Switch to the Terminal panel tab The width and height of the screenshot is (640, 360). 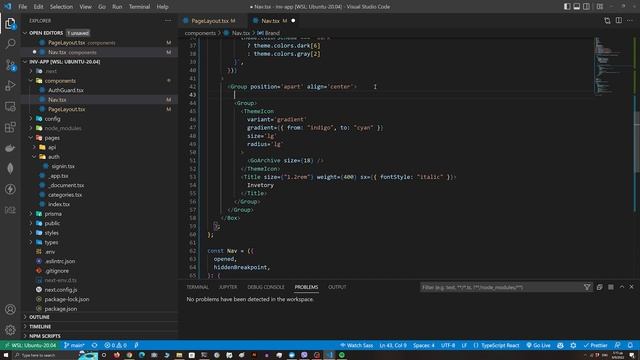click(198, 287)
